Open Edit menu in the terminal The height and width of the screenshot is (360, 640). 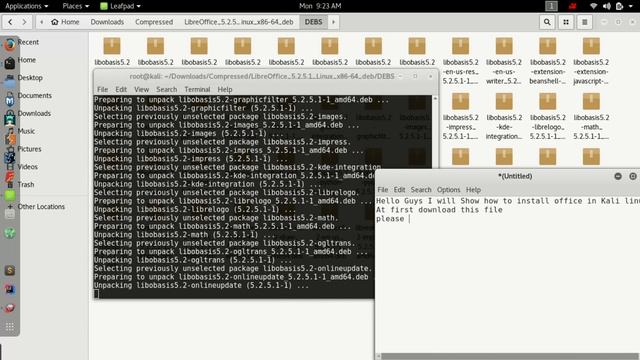pos(121,89)
